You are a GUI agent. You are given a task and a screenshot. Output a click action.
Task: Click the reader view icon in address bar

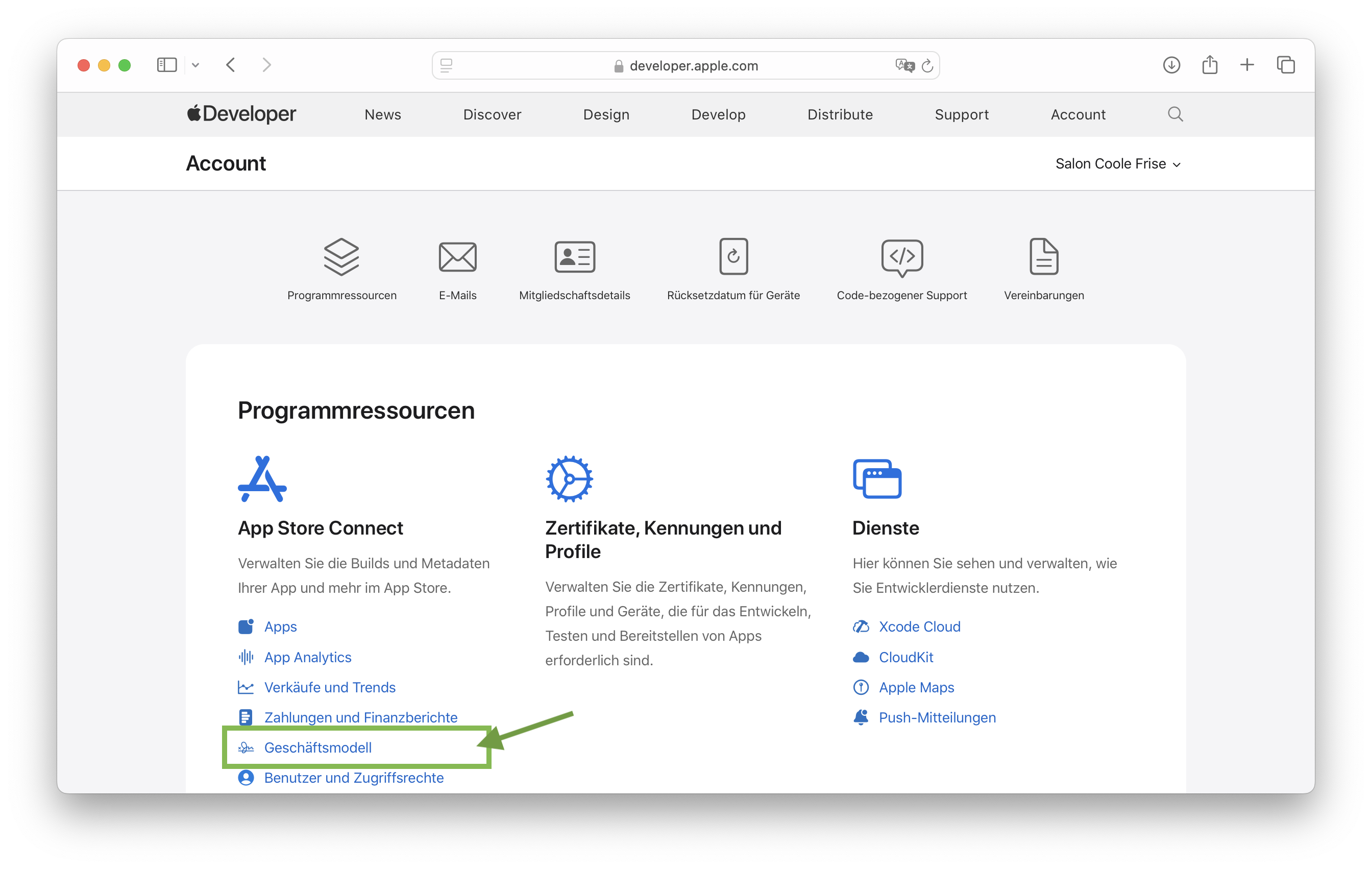[446, 65]
